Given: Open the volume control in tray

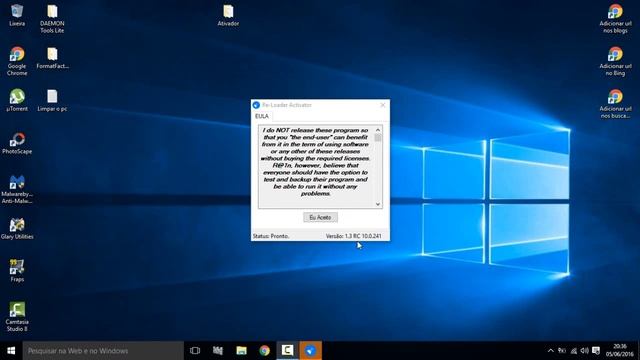Looking at the screenshot, I should tap(584, 351).
